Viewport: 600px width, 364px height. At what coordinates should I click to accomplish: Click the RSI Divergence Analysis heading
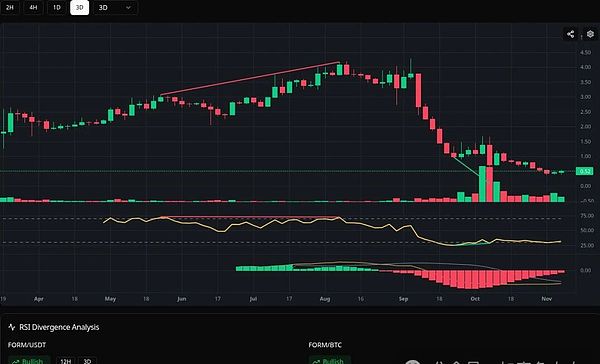[x=59, y=327]
